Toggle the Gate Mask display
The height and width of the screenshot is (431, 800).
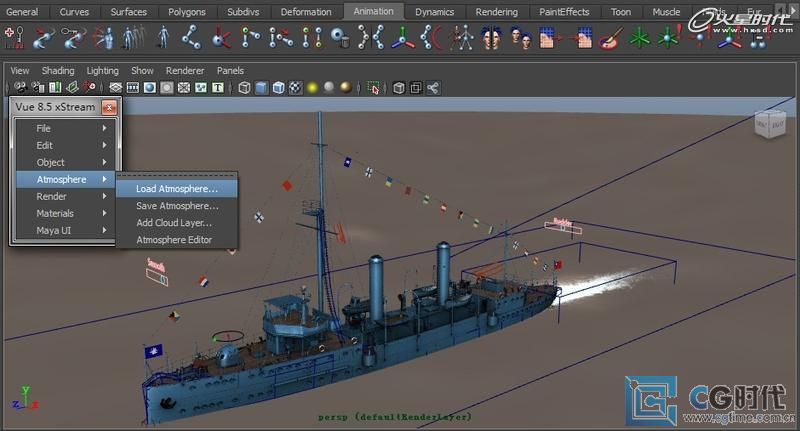167,88
